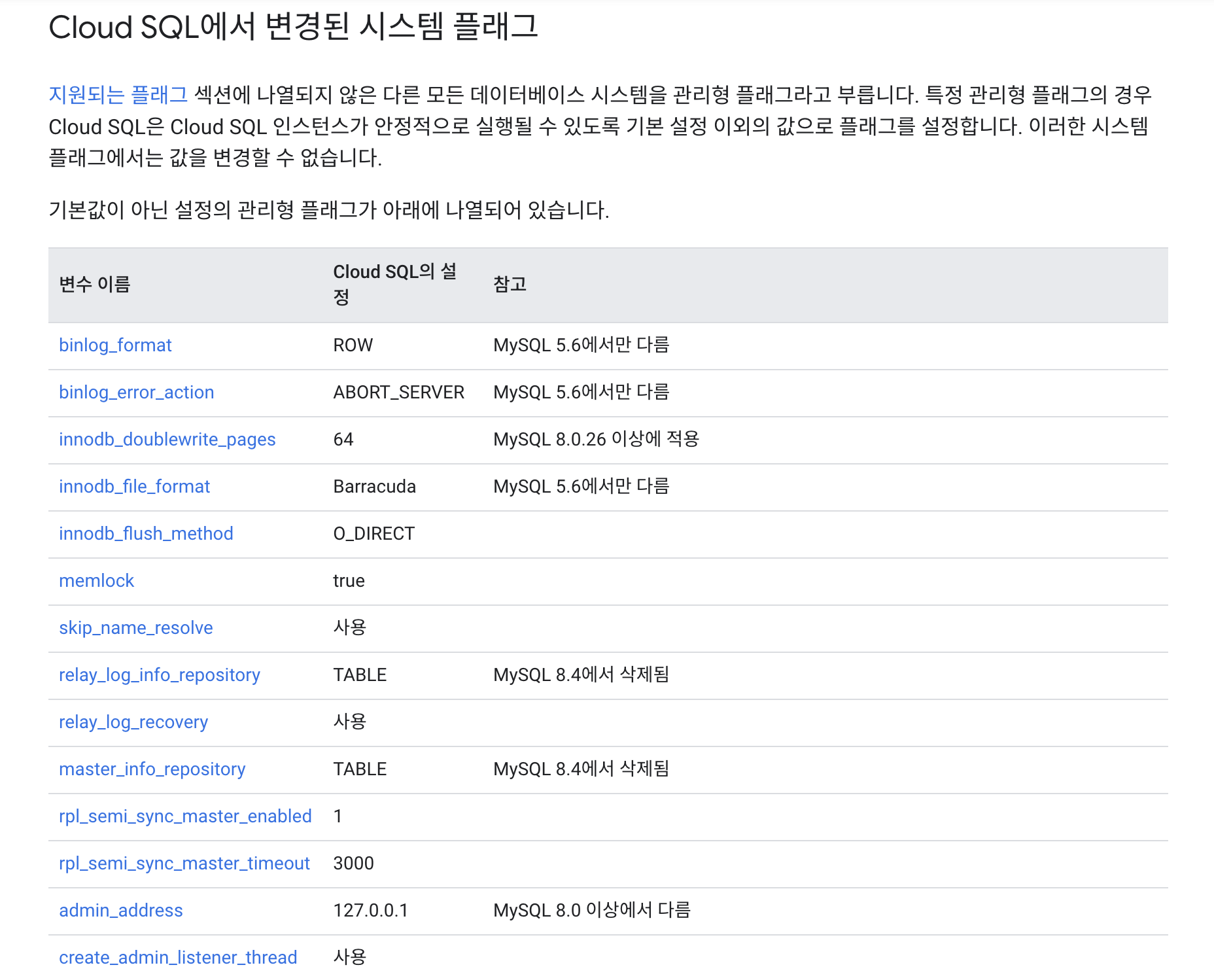Select TABLE value for master_info_repository

coord(360,769)
